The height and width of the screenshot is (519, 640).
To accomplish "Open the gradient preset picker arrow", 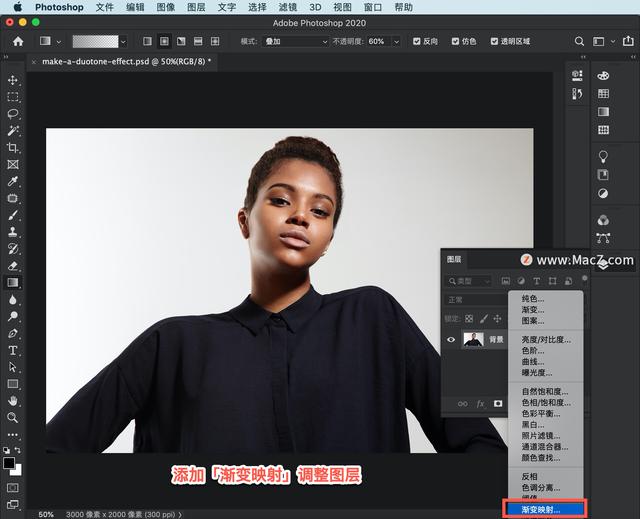I will pos(123,42).
